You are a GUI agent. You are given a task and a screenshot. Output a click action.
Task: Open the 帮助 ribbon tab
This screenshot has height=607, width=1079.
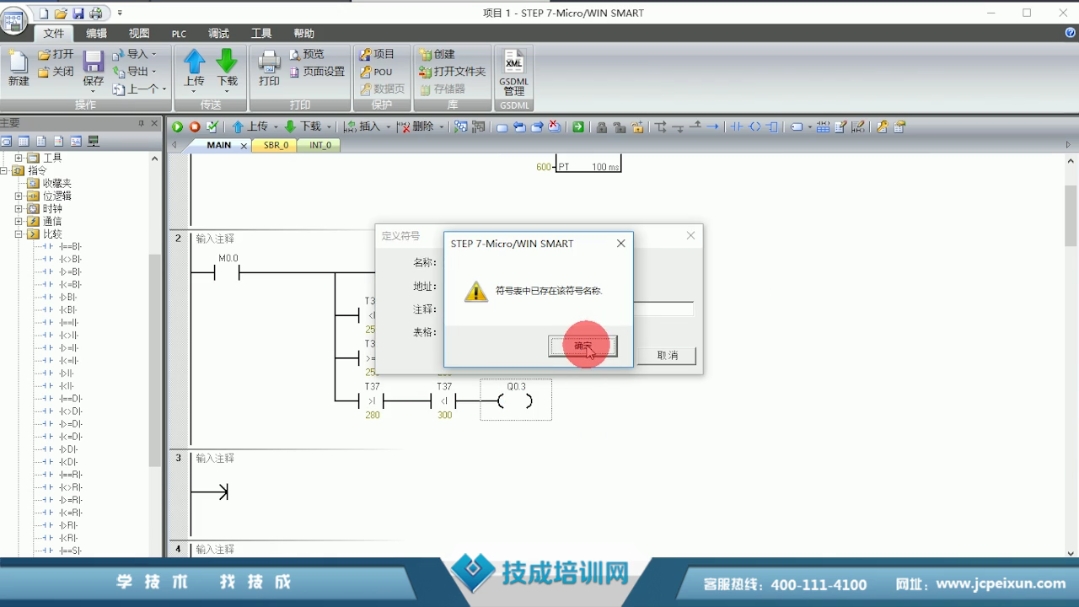[304, 33]
